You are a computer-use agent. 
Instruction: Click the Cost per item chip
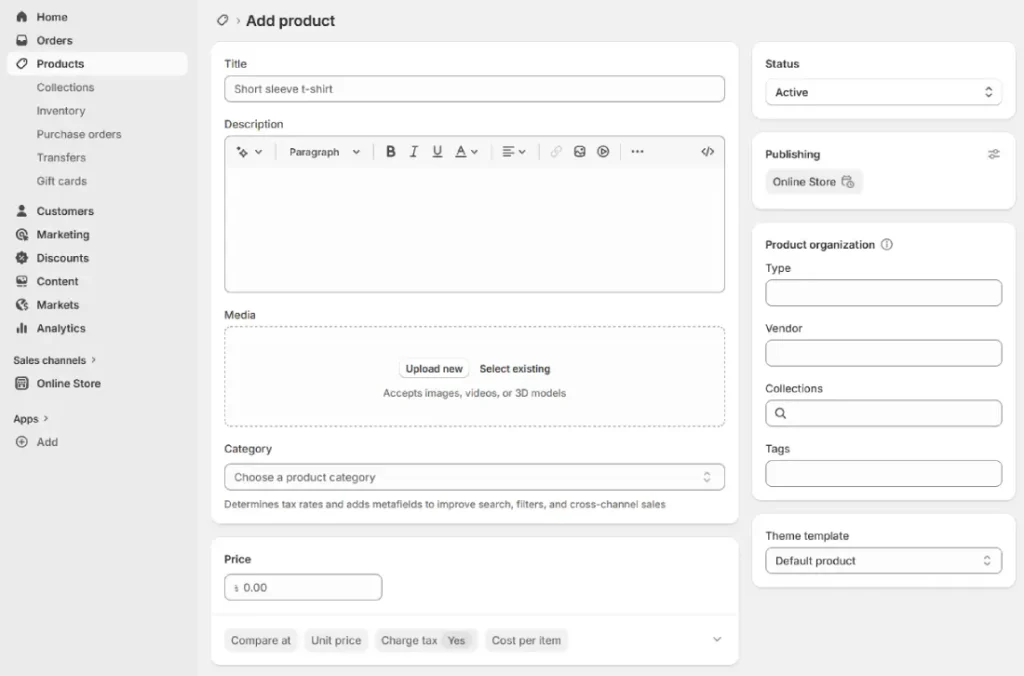pos(526,641)
